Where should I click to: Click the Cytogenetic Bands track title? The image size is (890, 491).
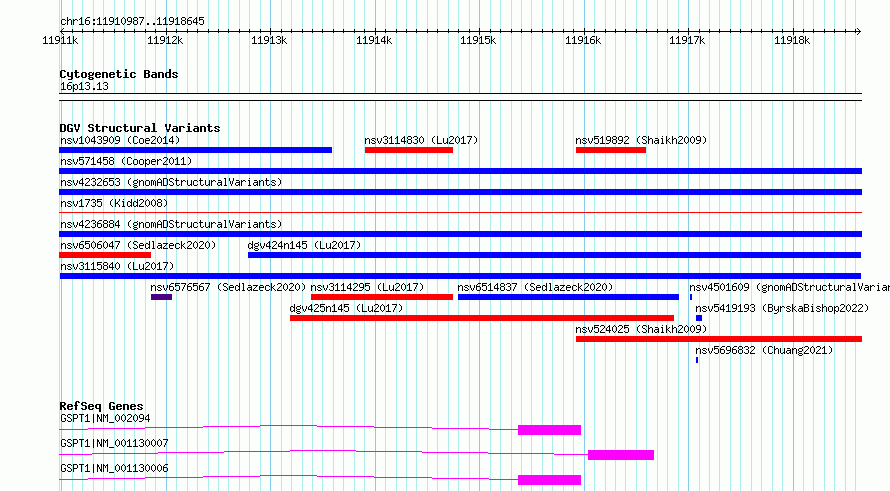(119, 74)
